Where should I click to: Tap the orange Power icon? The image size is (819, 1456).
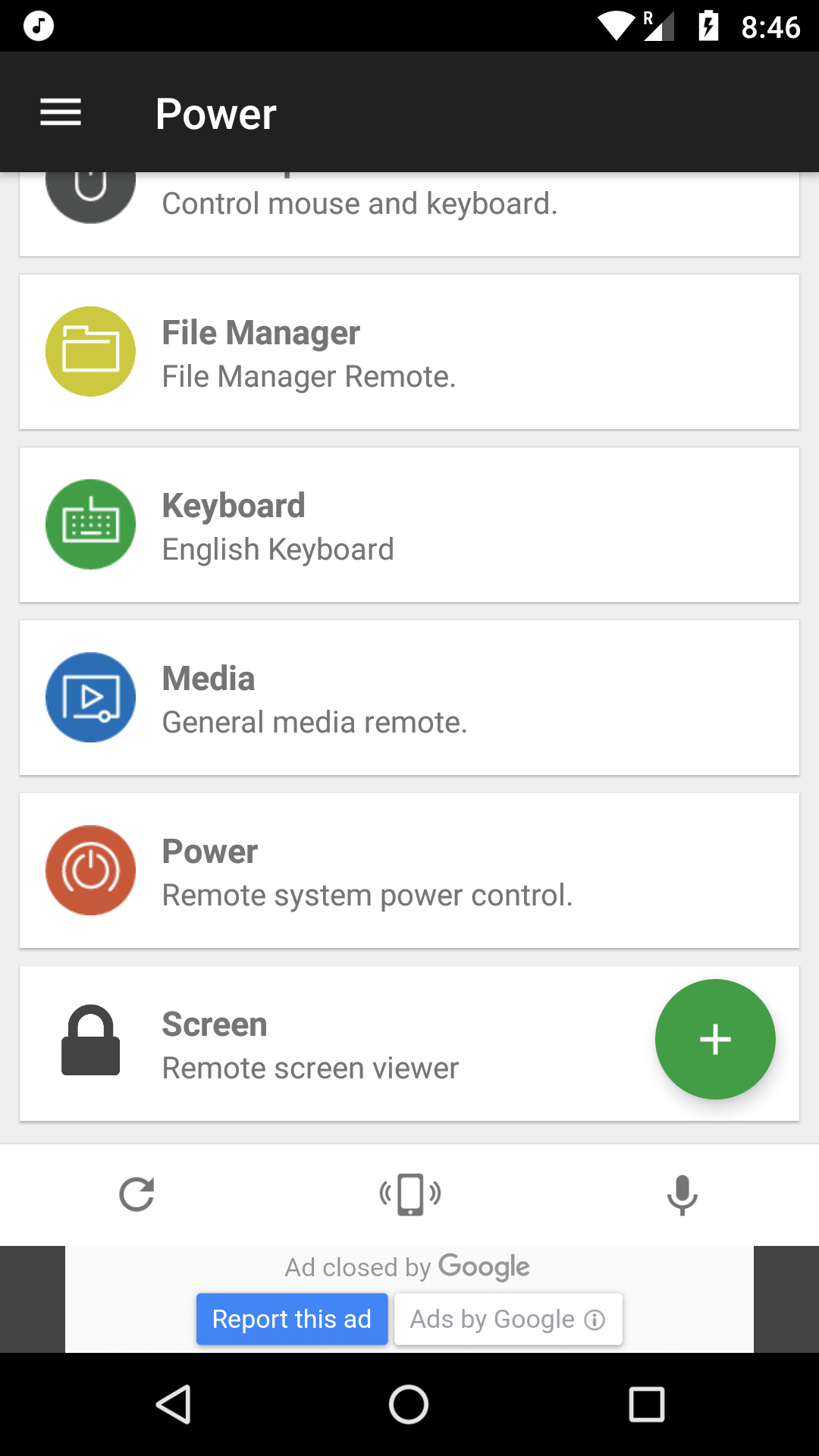pos(90,870)
